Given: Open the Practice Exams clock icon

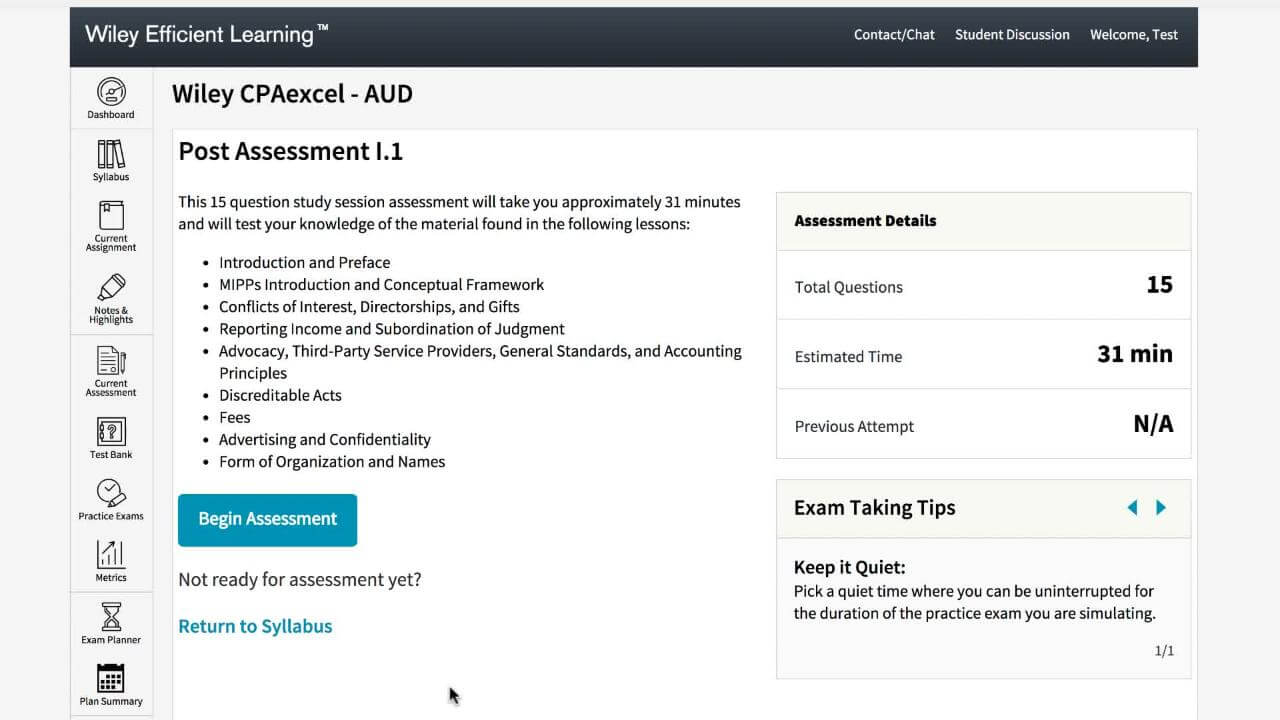Looking at the screenshot, I should 111,493.
